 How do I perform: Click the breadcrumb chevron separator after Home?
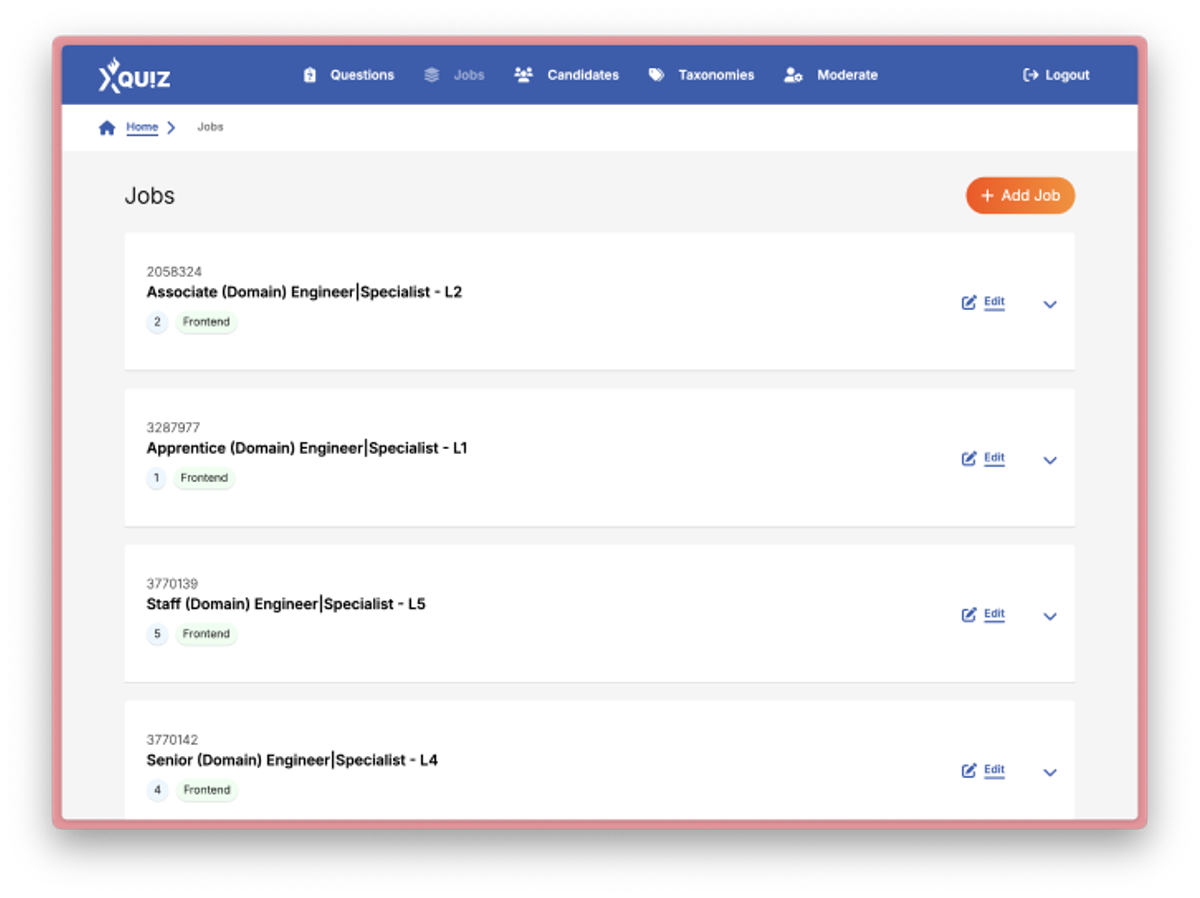click(171, 128)
